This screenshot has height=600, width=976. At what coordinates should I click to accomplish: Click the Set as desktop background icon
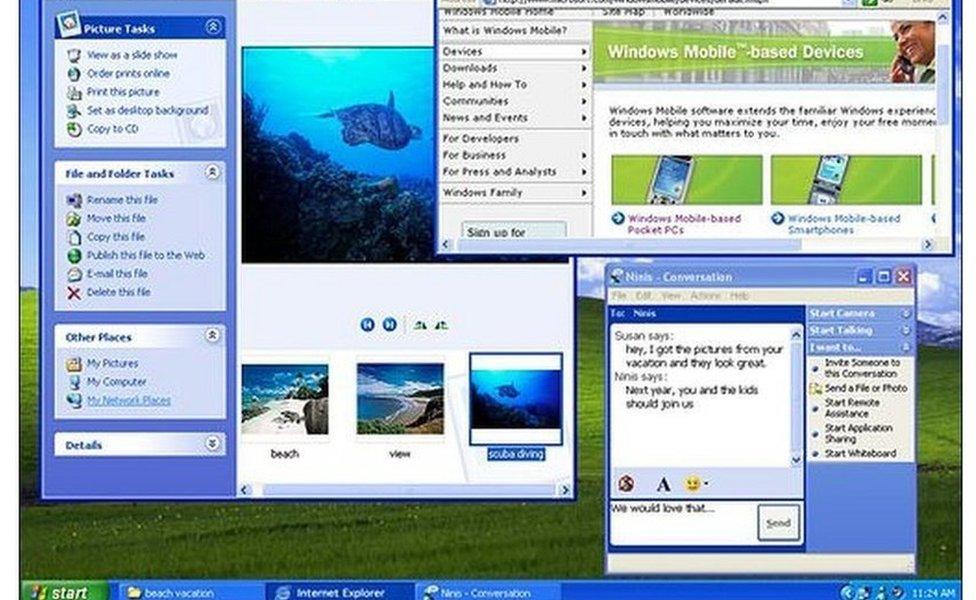point(74,111)
